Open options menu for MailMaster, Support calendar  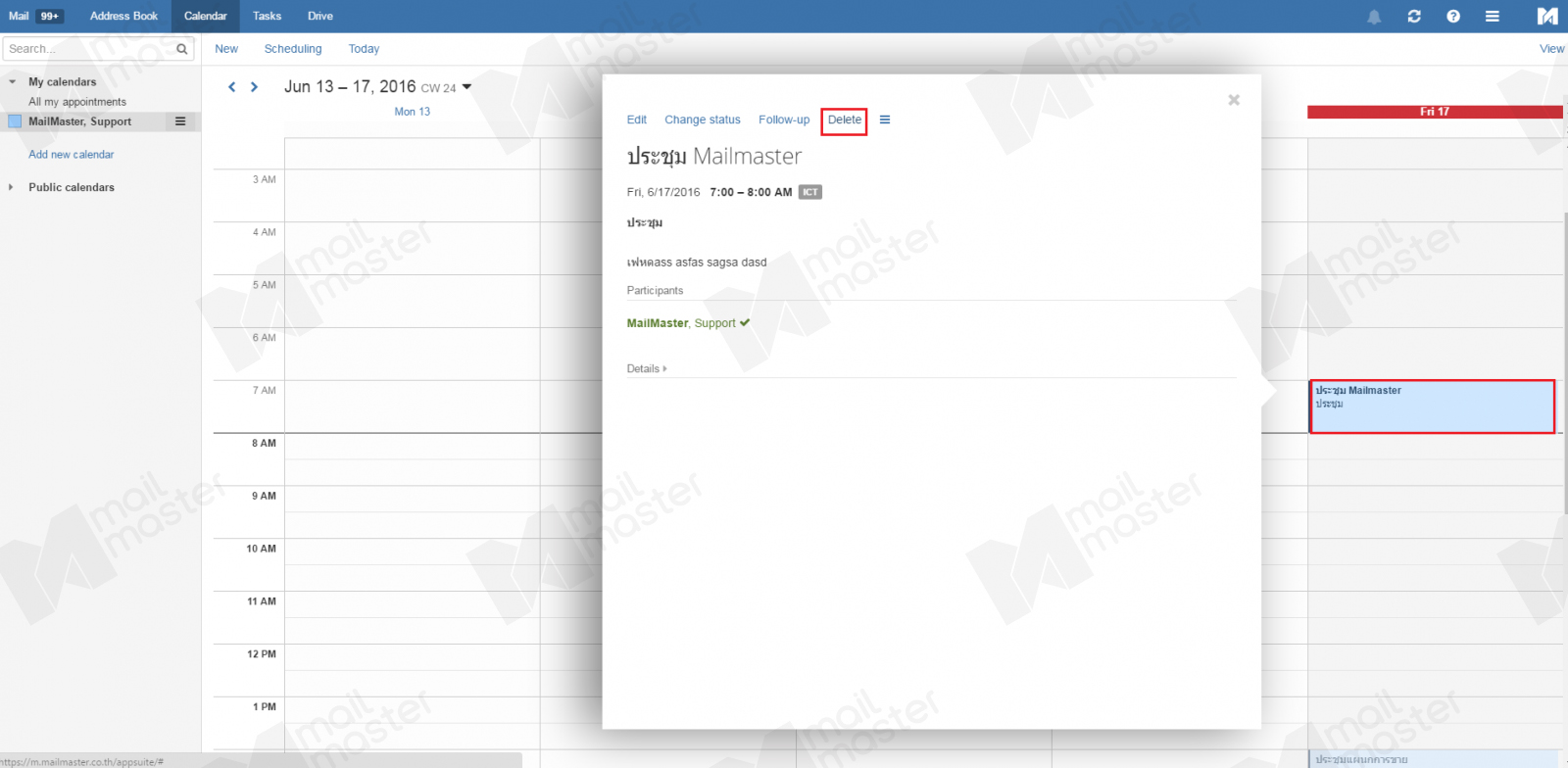pyautogui.click(x=180, y=121)
